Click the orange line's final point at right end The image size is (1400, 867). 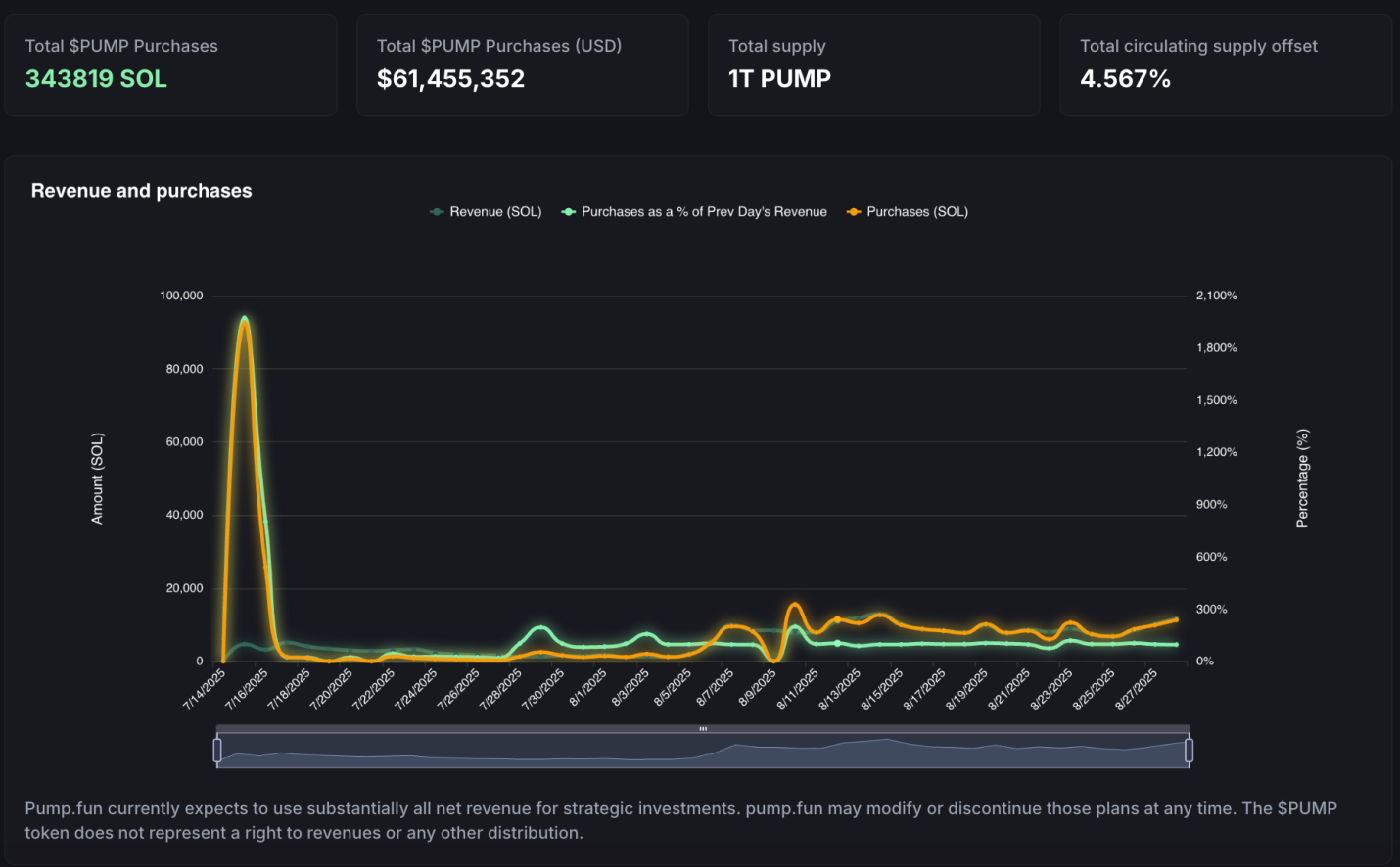(1176, 619)
